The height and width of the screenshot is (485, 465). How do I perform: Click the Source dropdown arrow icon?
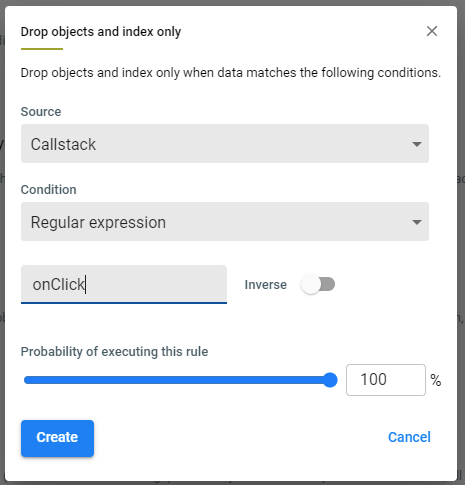click(x=417, y=144)
